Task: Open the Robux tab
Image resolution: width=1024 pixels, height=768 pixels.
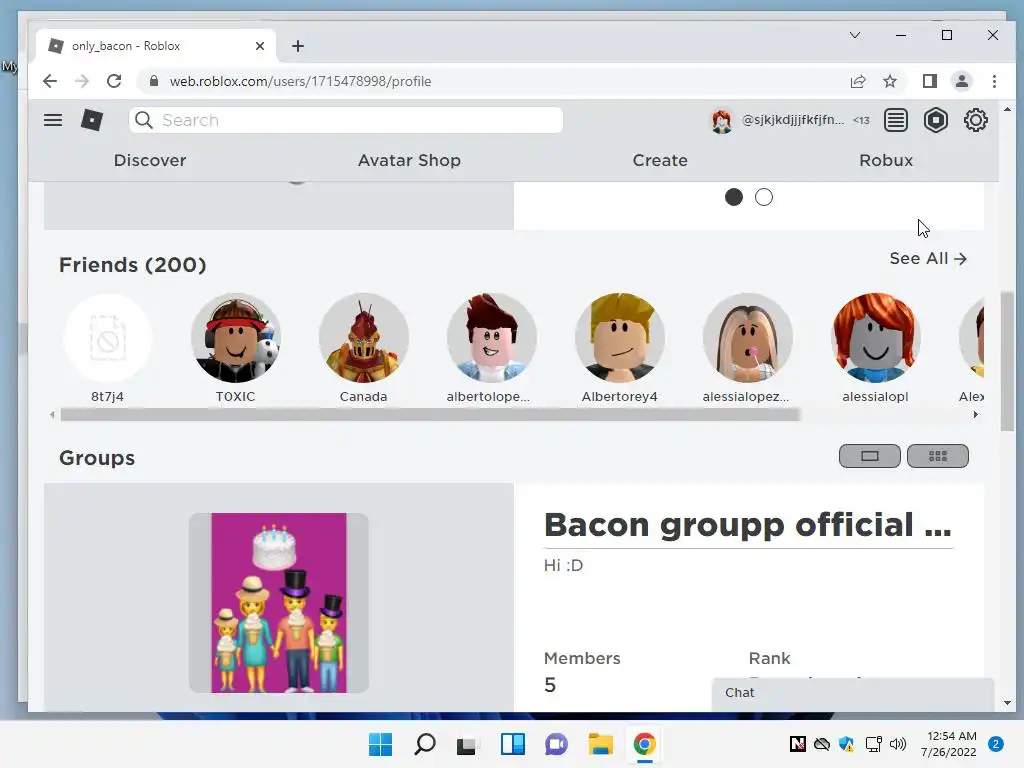Action: click(x=886, y=160)
